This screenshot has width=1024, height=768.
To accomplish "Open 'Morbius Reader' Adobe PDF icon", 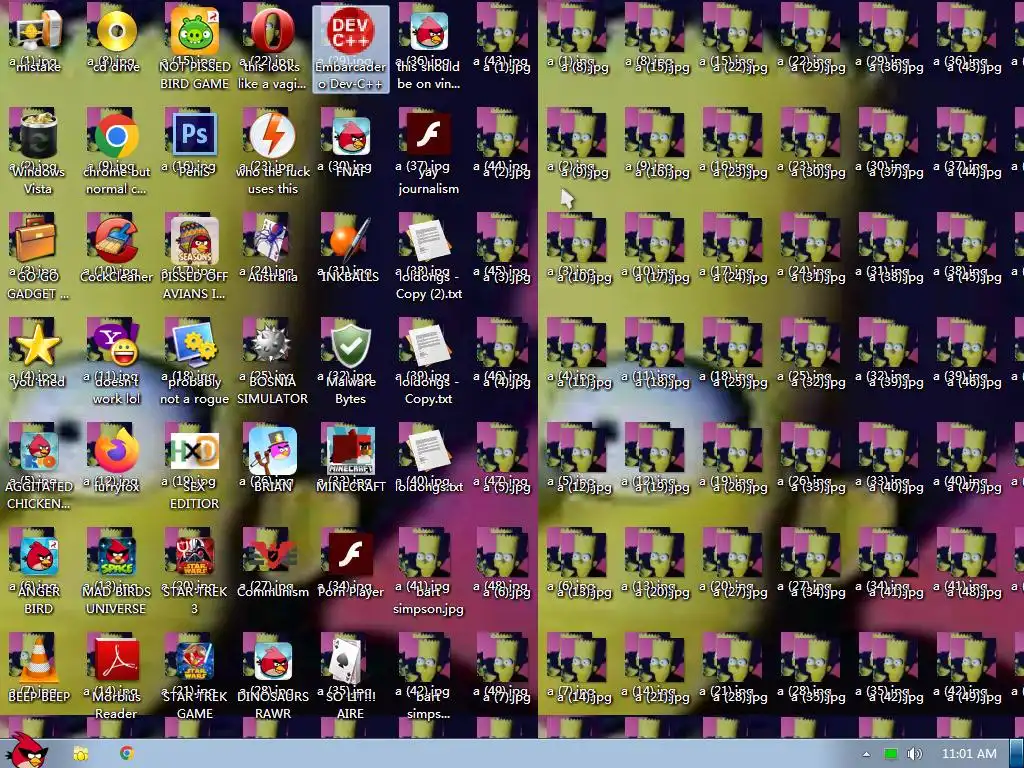I will tap(116, 660).
